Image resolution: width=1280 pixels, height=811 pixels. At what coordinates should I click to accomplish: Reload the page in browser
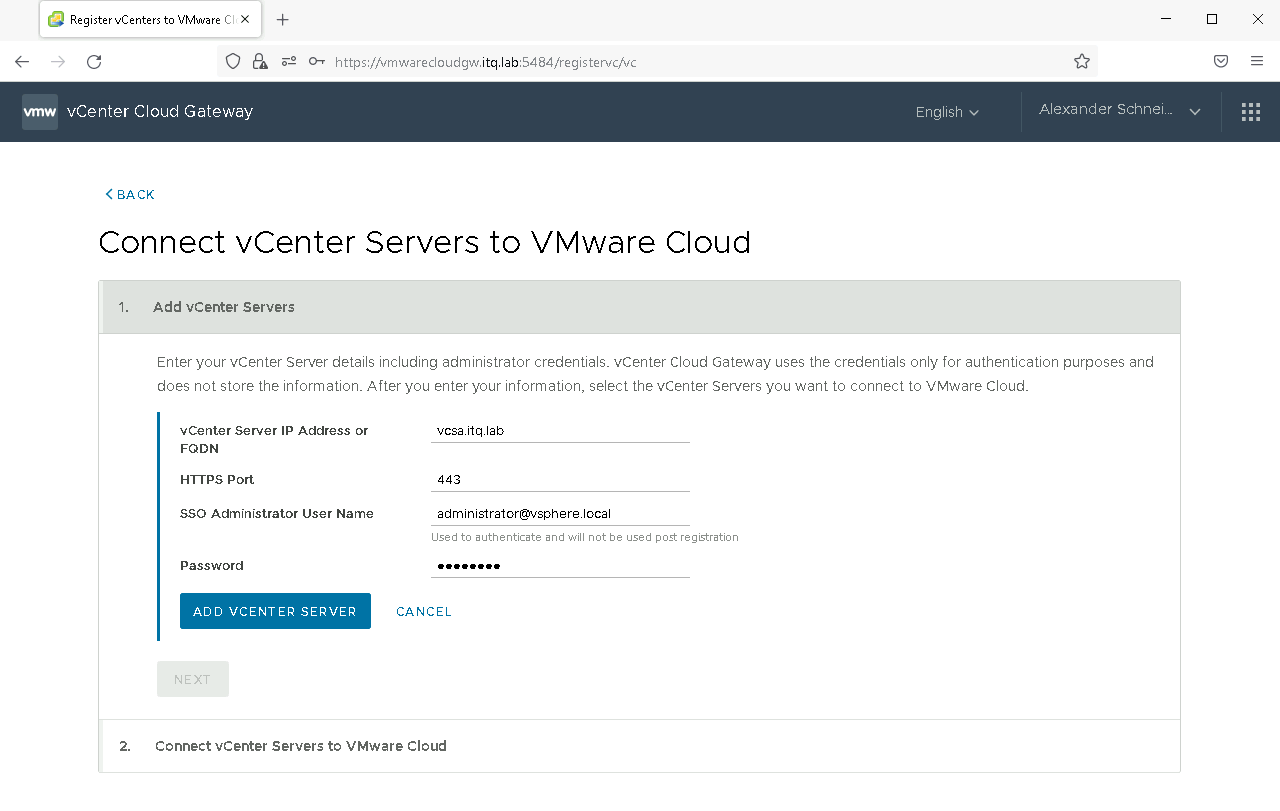coord(94,62)
